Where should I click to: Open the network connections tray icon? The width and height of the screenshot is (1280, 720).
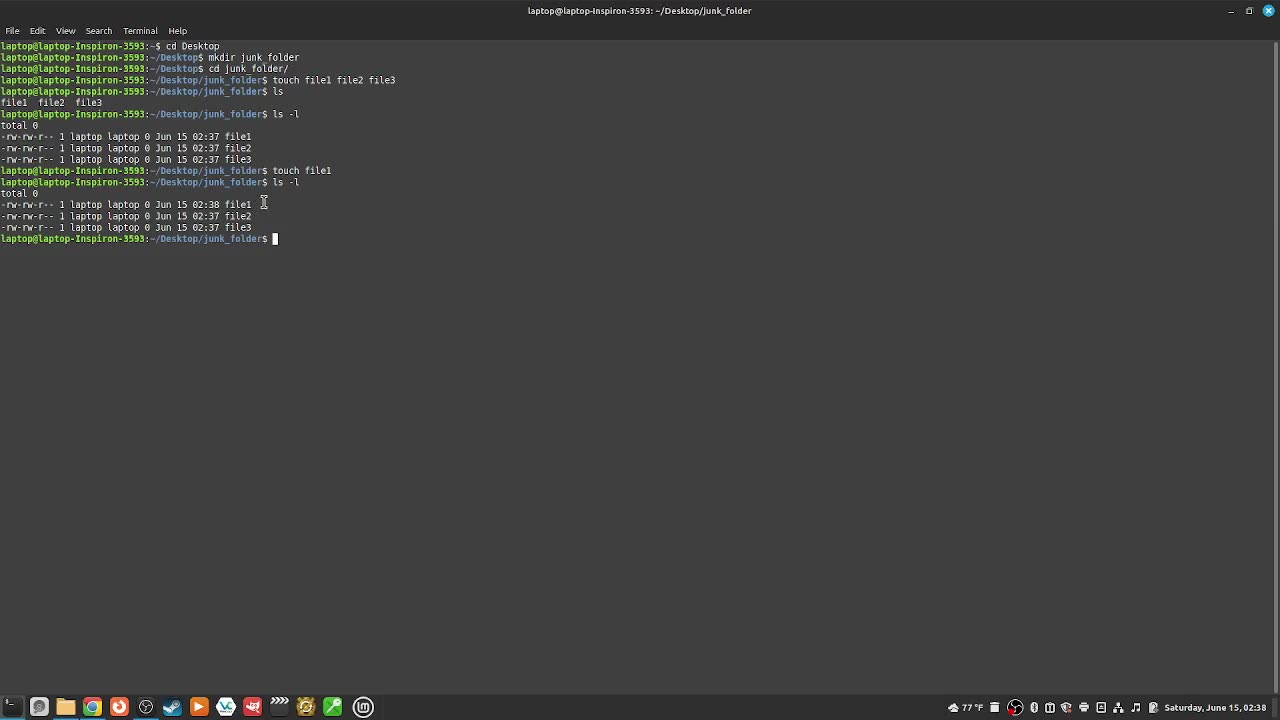tap(1118, 708)
